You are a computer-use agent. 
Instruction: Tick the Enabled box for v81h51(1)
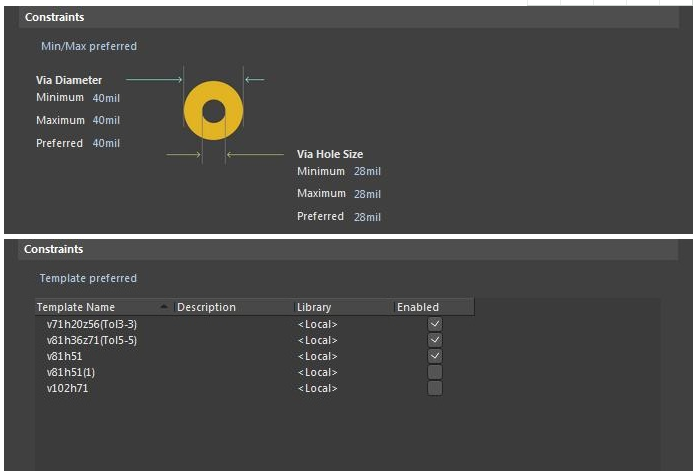(x=434, y=372)
